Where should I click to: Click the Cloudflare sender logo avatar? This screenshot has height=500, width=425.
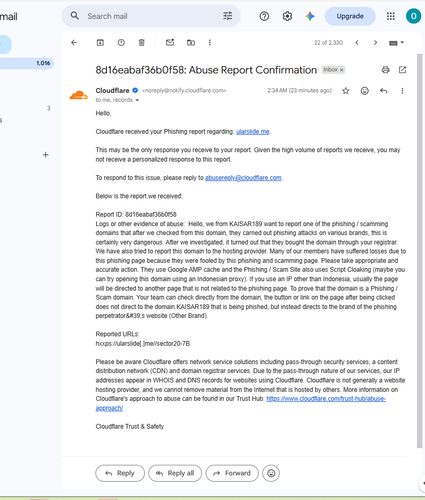click(79, 95)
